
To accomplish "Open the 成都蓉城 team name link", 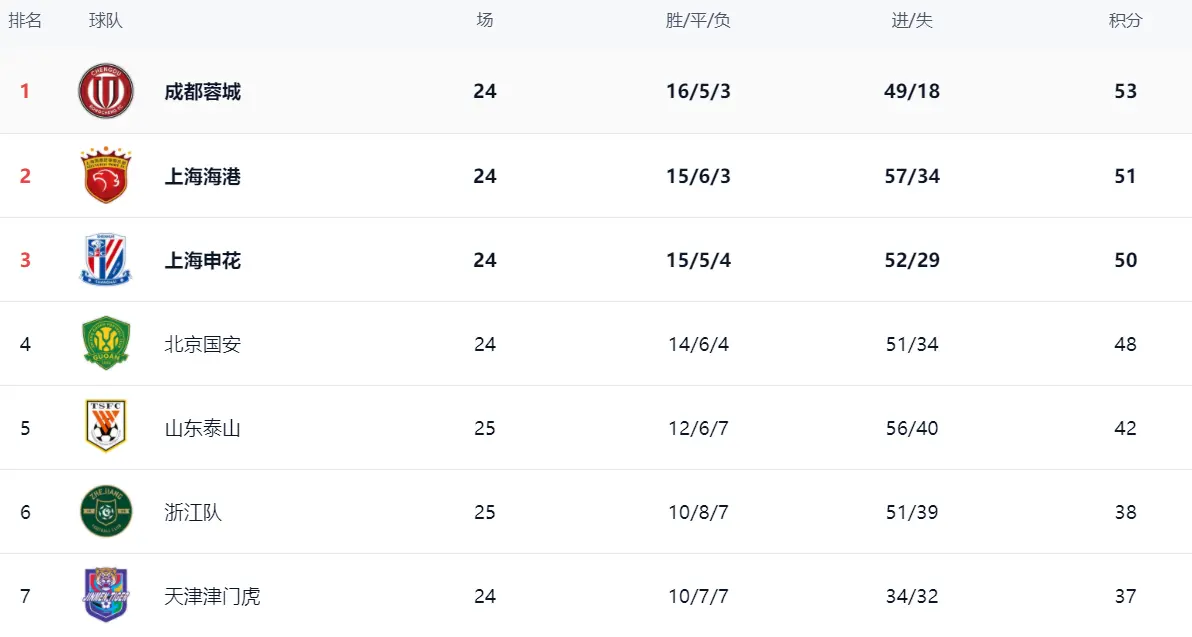I will [203, 92].
